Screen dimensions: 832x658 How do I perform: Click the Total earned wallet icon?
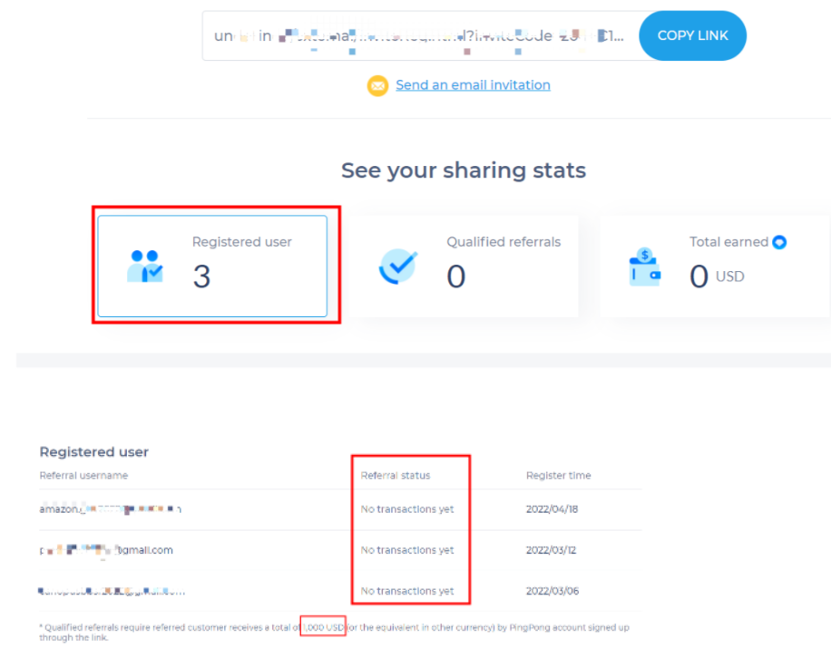coord(644,267)
